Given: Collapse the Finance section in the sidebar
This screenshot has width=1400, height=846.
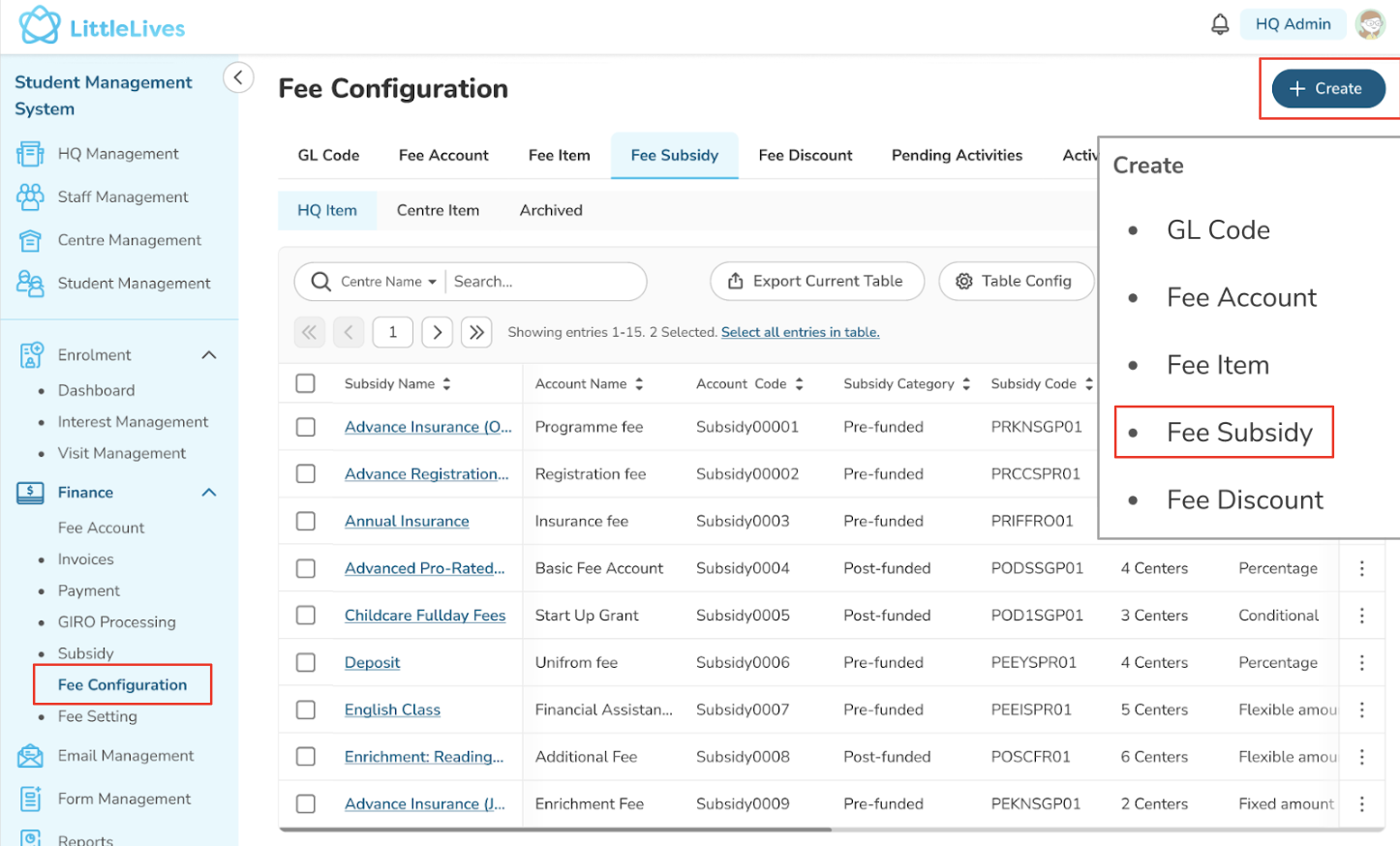Looking at the screenshot, I should 208,493.
